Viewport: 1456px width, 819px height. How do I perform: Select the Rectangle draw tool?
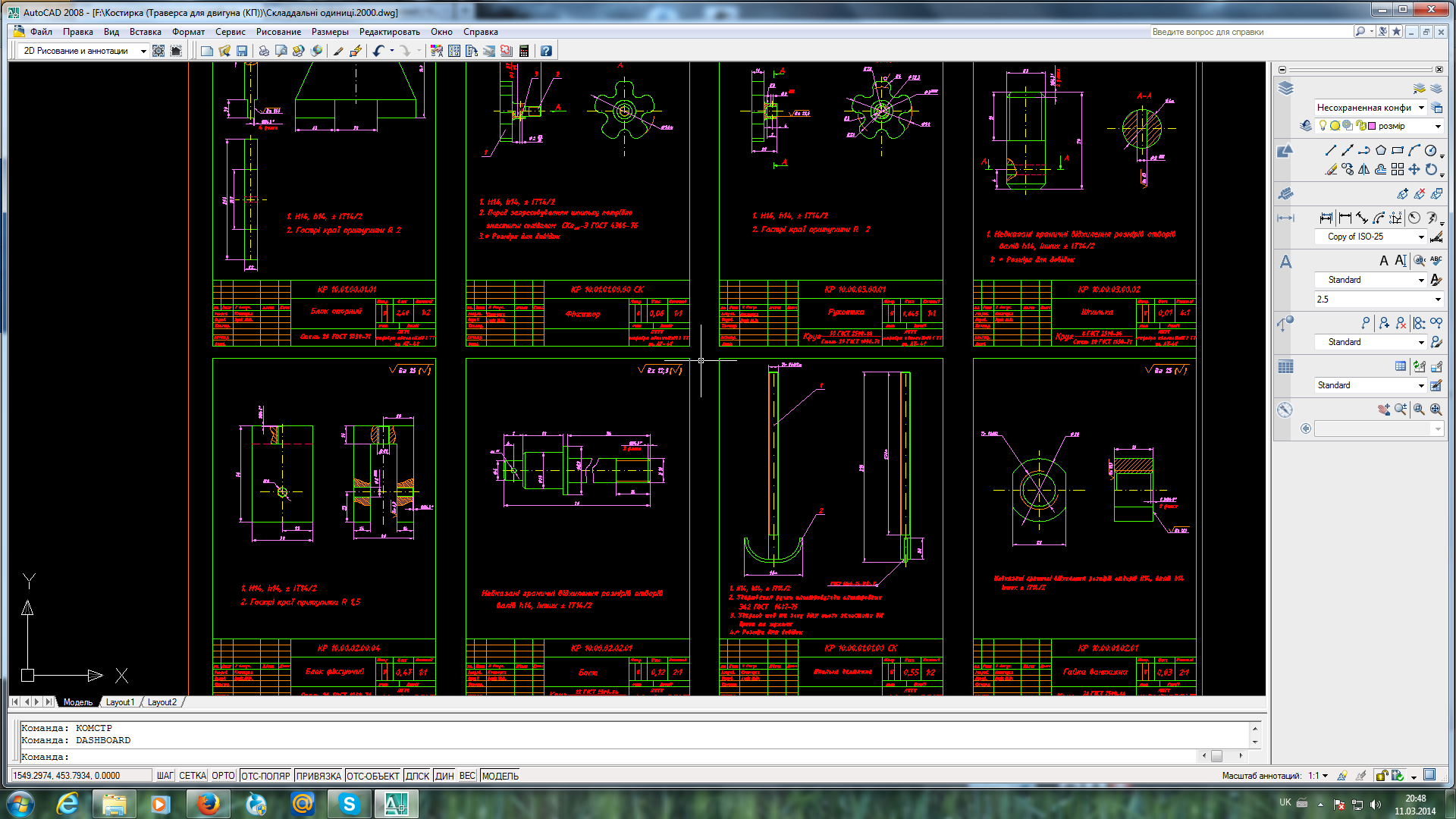coord(1397,150)
